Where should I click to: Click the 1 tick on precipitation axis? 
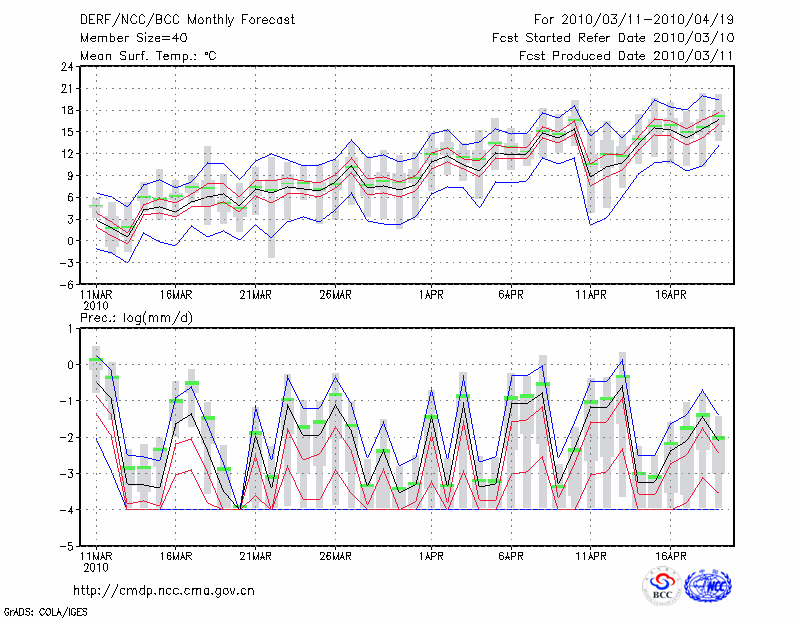coord(70,328)
